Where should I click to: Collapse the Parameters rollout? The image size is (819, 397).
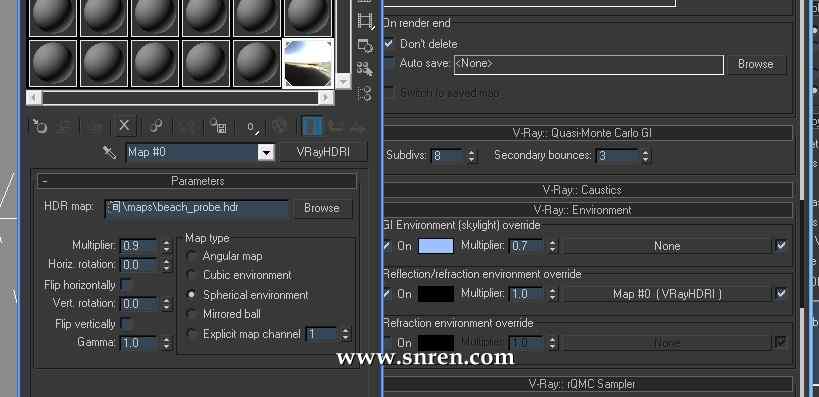197,181
